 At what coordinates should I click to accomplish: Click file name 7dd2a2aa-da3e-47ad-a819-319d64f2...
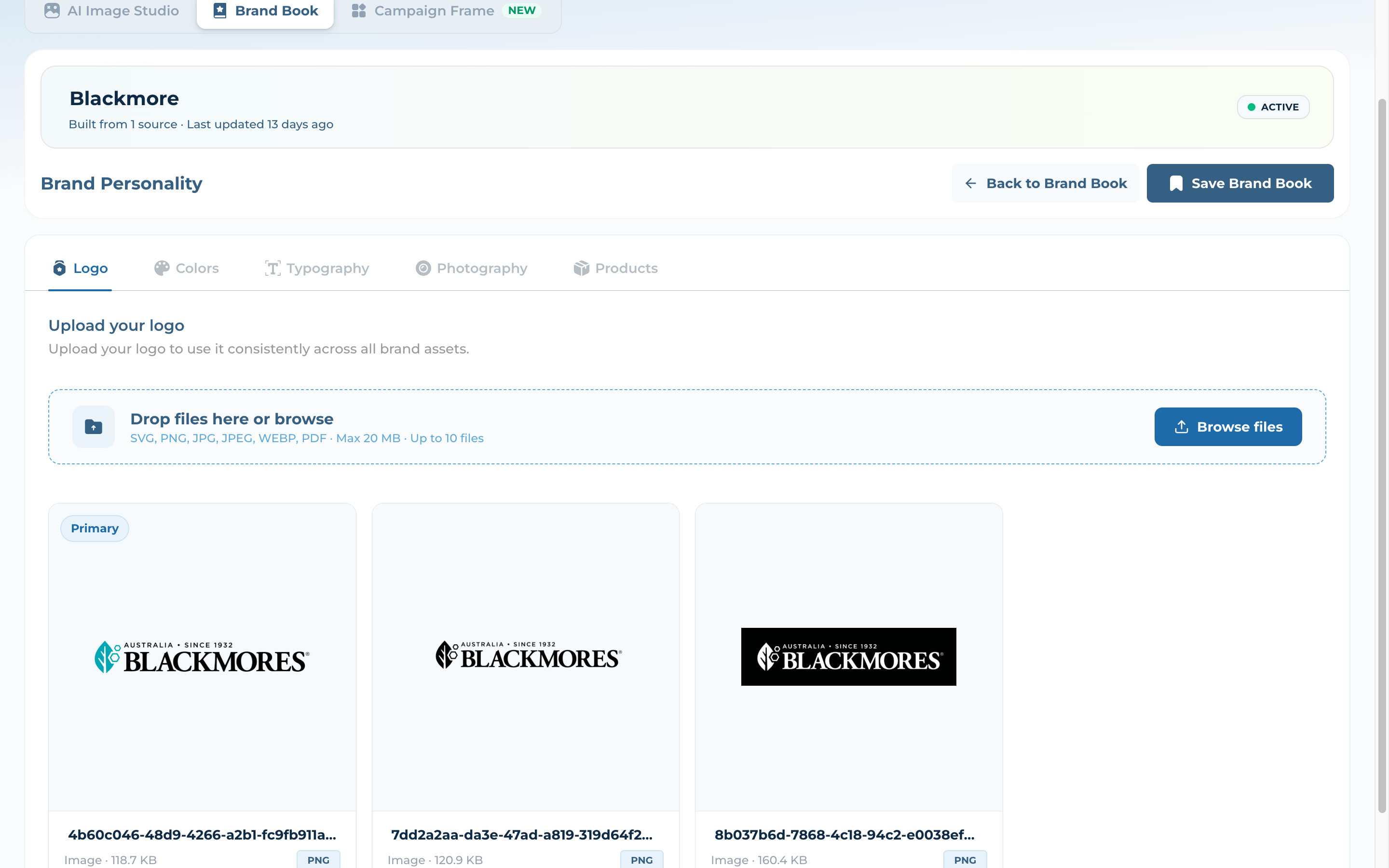pyautogui.click(x=522, y=835)
